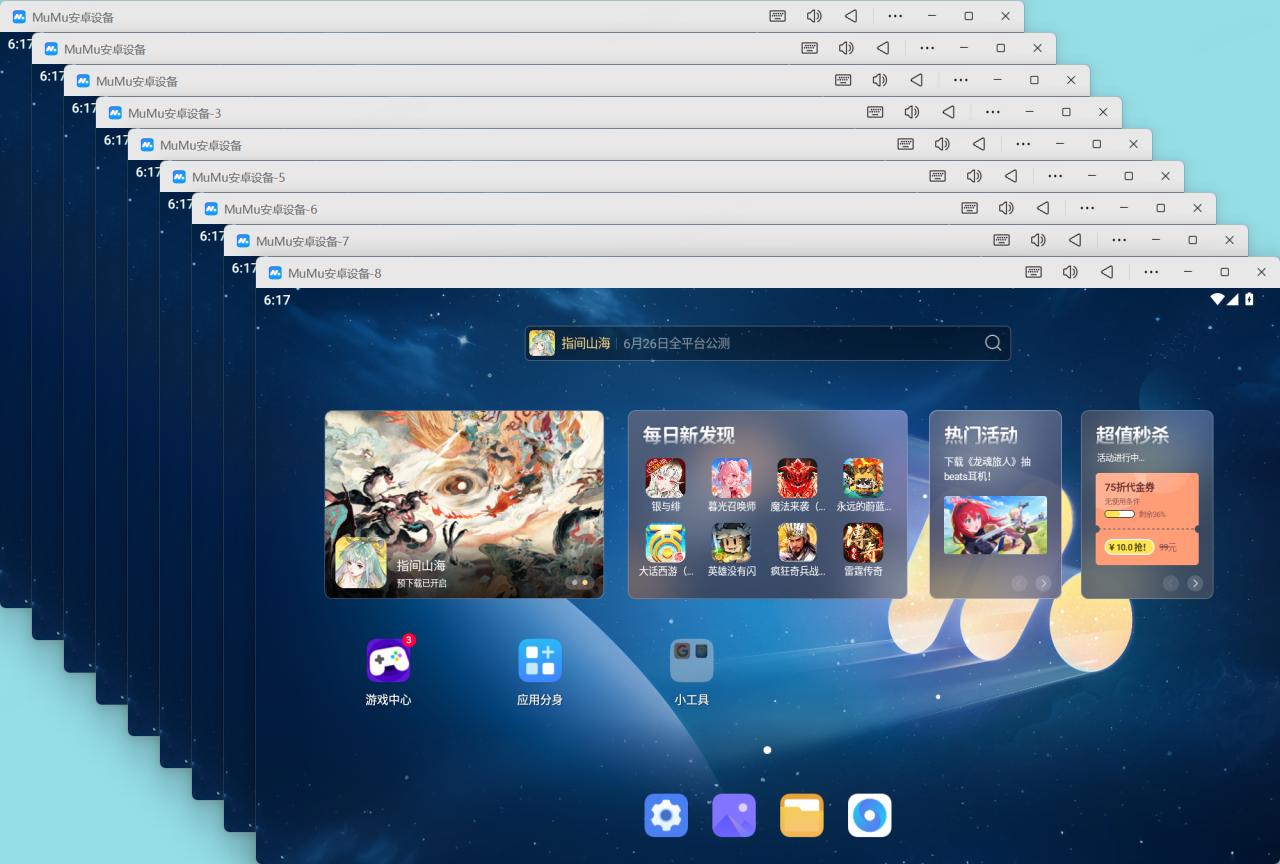Open the File manager in the dock
This screenshot has width=1280, height=864.
point(802,816)
